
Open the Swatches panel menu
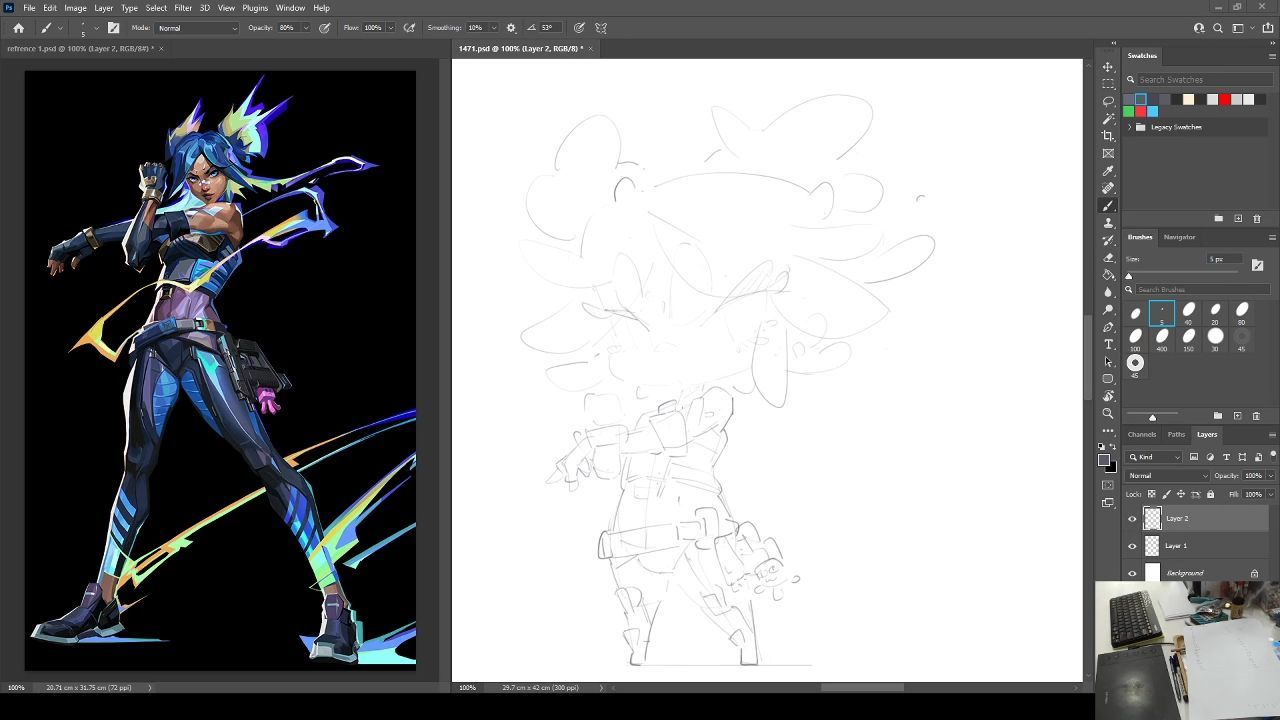(x=1272, y=56)
